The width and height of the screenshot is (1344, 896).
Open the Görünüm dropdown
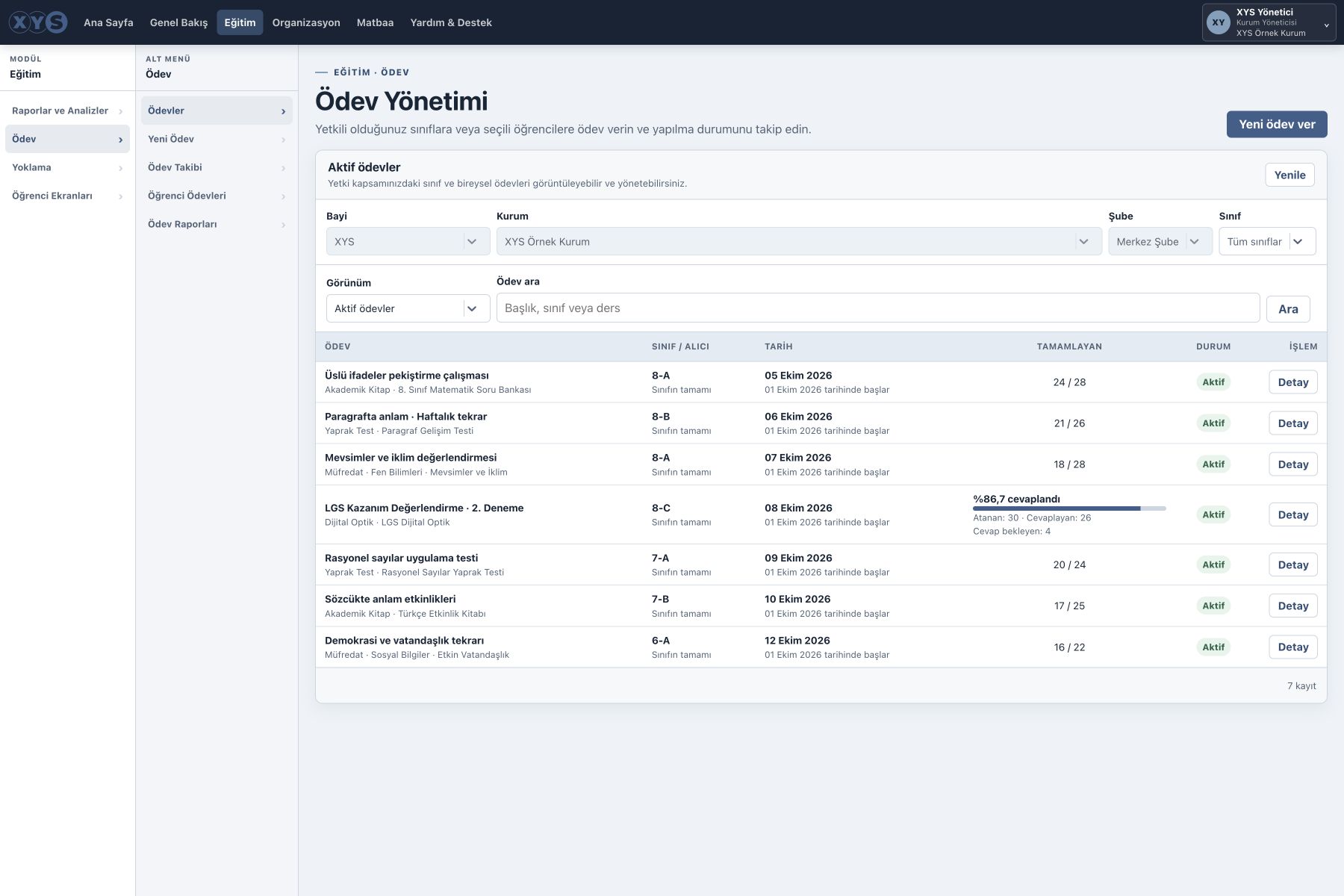tap(408, 308)
